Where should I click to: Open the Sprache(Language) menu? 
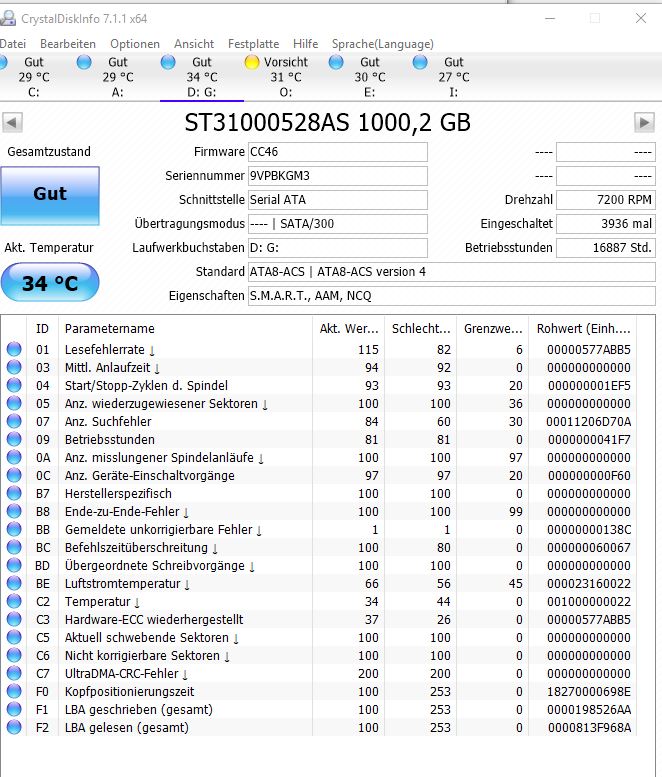coord(383,44)
